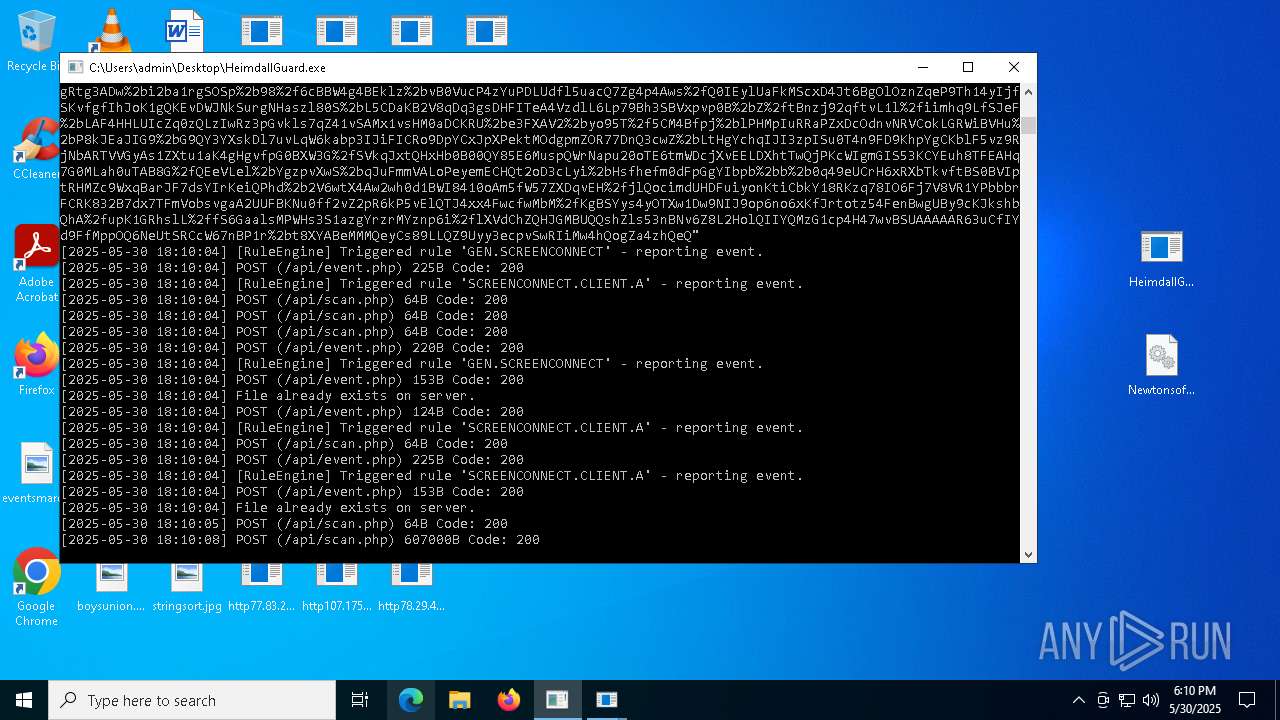Open the Windows Start menu

tap(24, 700)
